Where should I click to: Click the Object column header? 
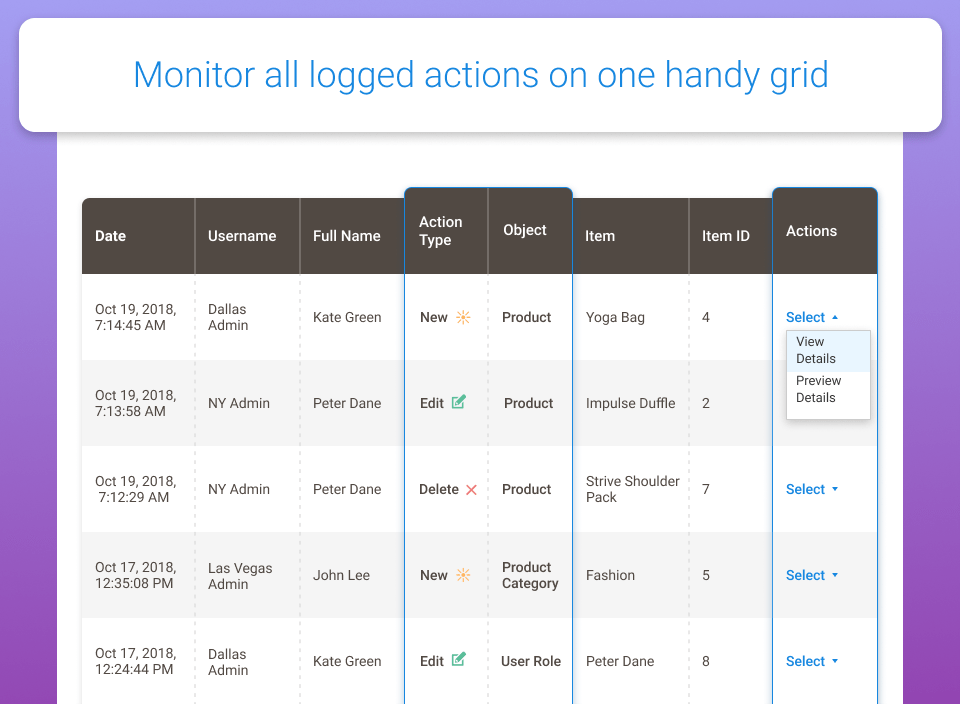coord(525,230)
